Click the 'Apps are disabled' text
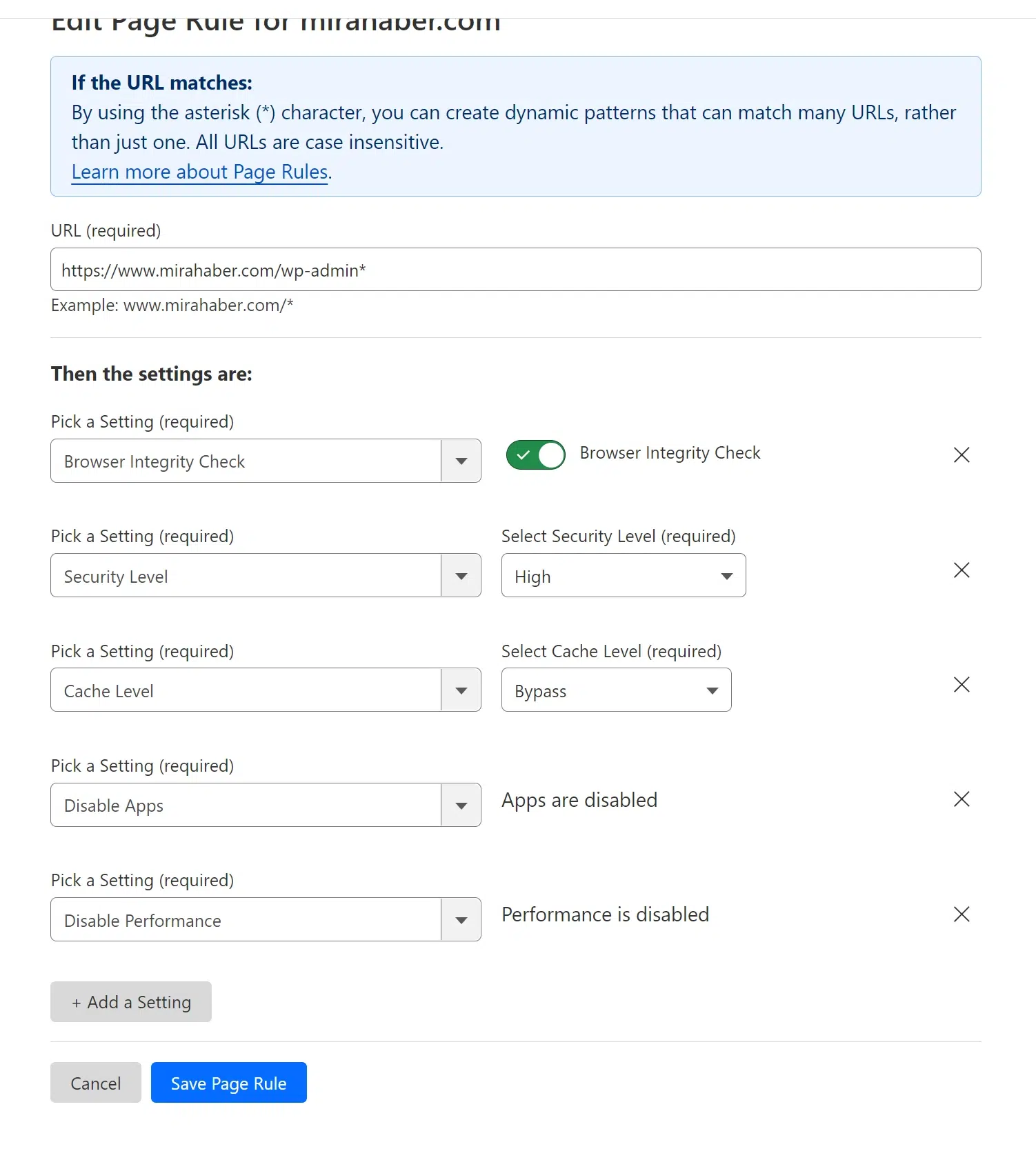Viewport: 1036px width, 1160px height. coord(579,800)
